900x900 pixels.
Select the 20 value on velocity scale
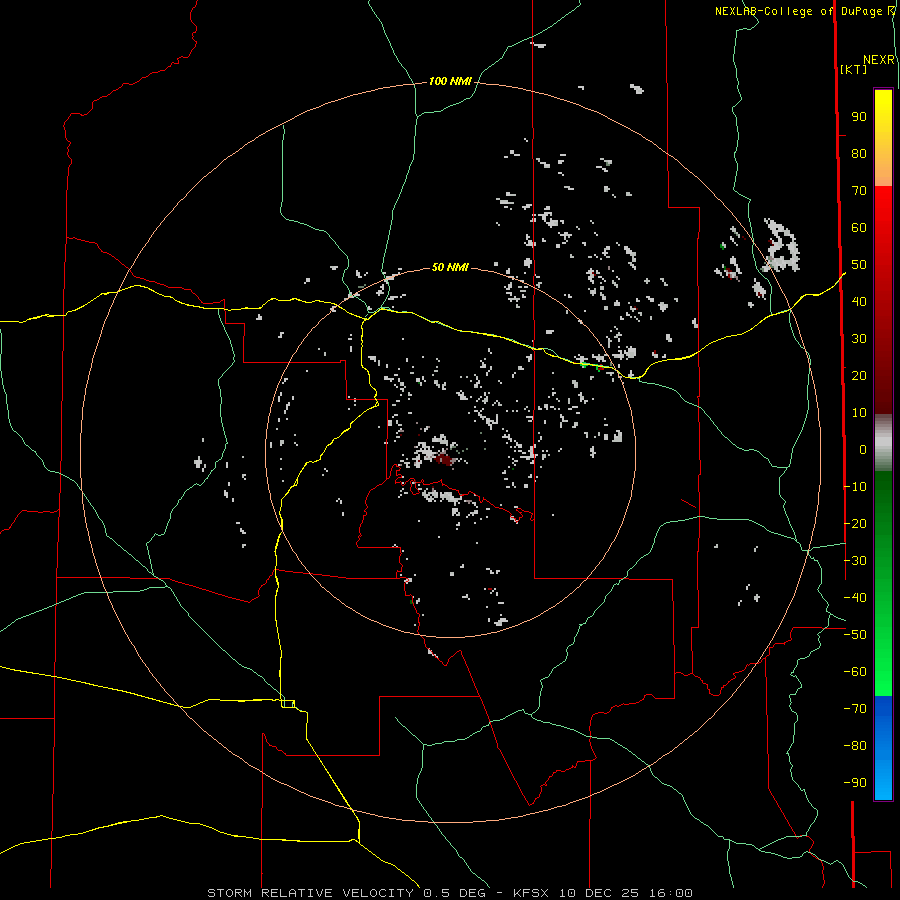(x=859, y=375)
